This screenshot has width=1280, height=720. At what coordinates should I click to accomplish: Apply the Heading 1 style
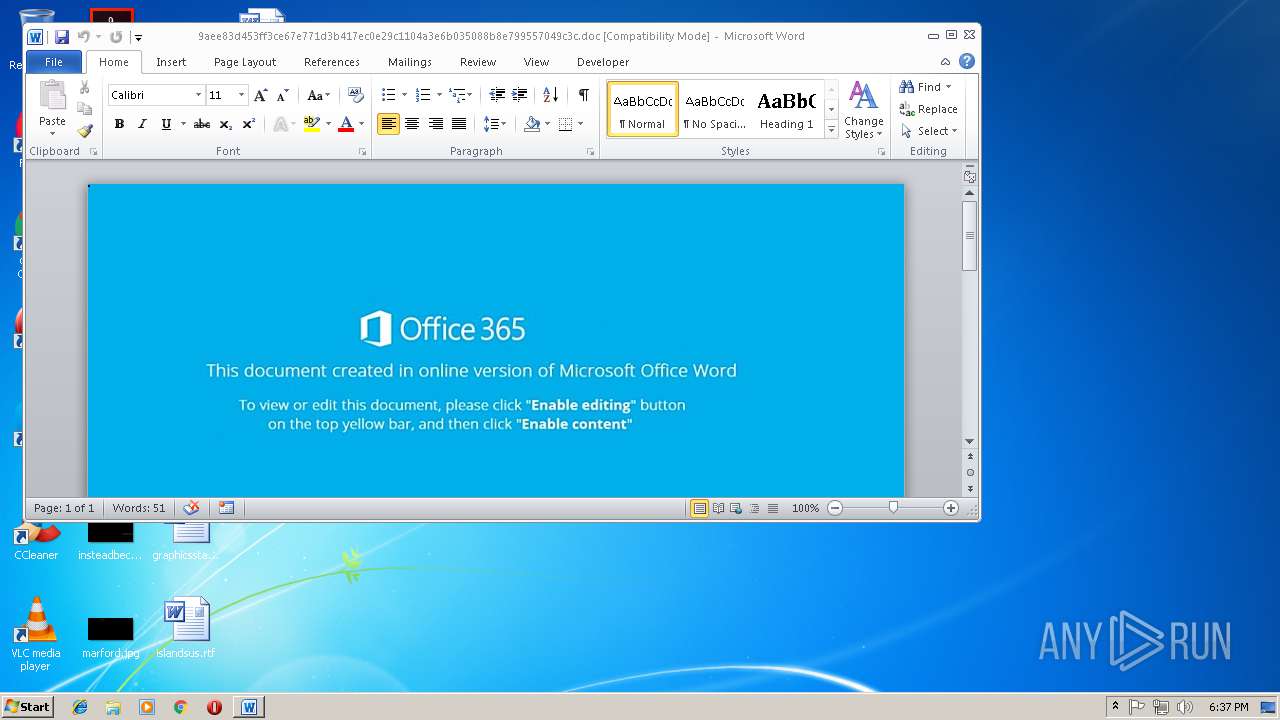[x=786, y=109]
